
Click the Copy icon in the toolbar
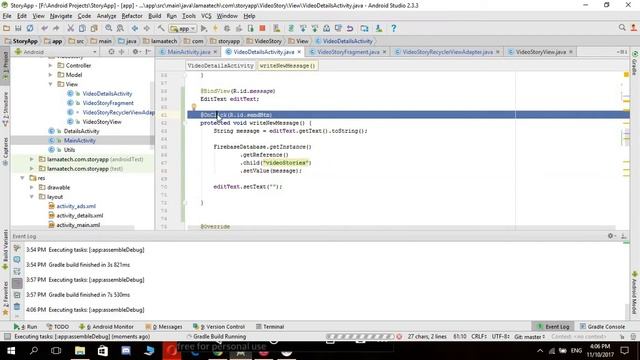point(82,28)
